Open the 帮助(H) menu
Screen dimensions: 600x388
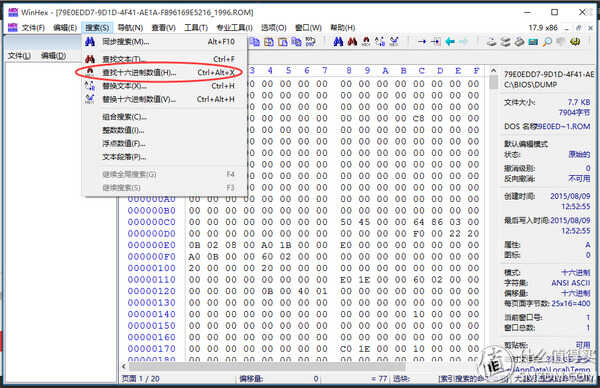coord(342,28)
